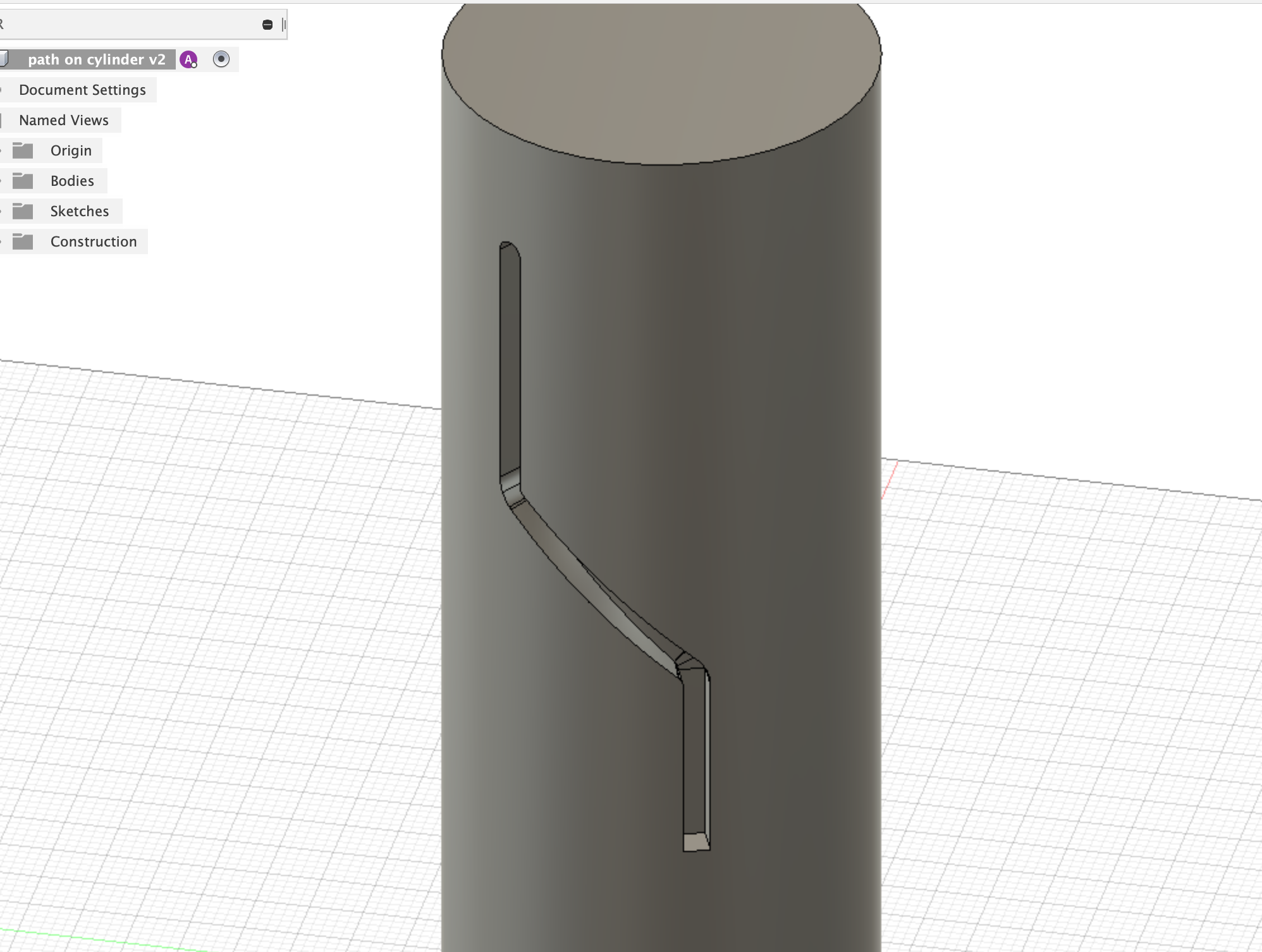Select the Construction label in browser

(94, 241)
